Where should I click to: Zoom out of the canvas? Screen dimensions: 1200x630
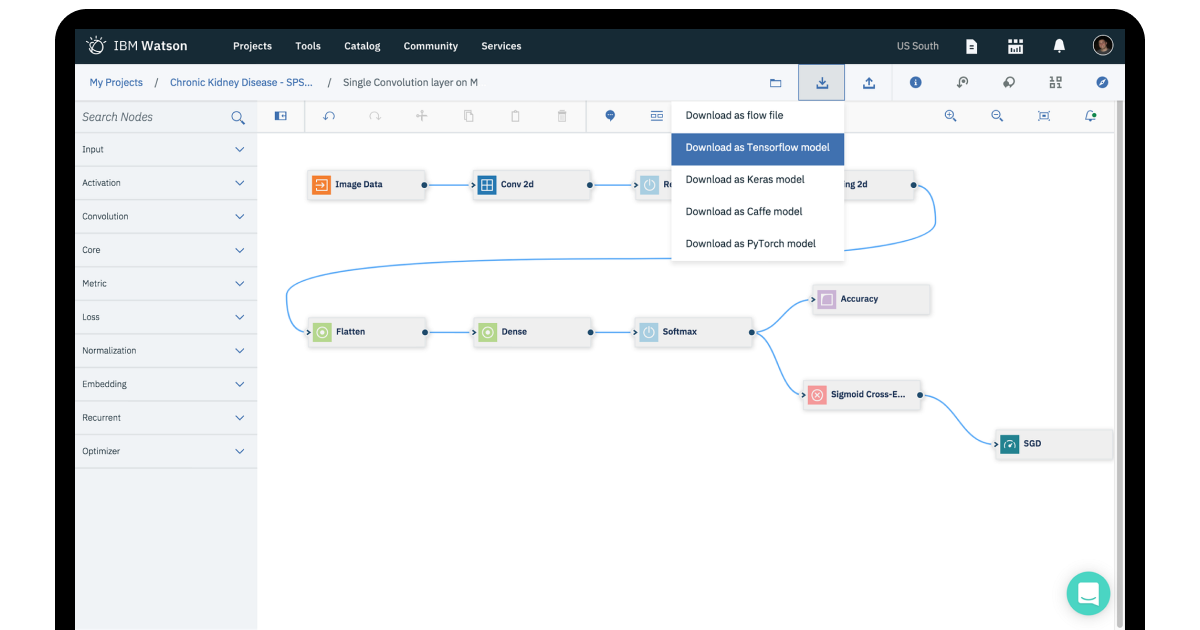click(996, 116)
